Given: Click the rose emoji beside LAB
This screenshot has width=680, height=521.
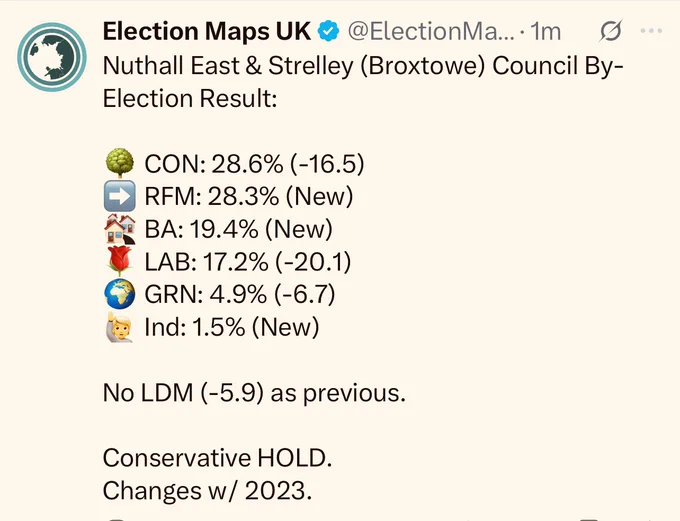Looking at the screenshot, I should (x=120, y=261).
